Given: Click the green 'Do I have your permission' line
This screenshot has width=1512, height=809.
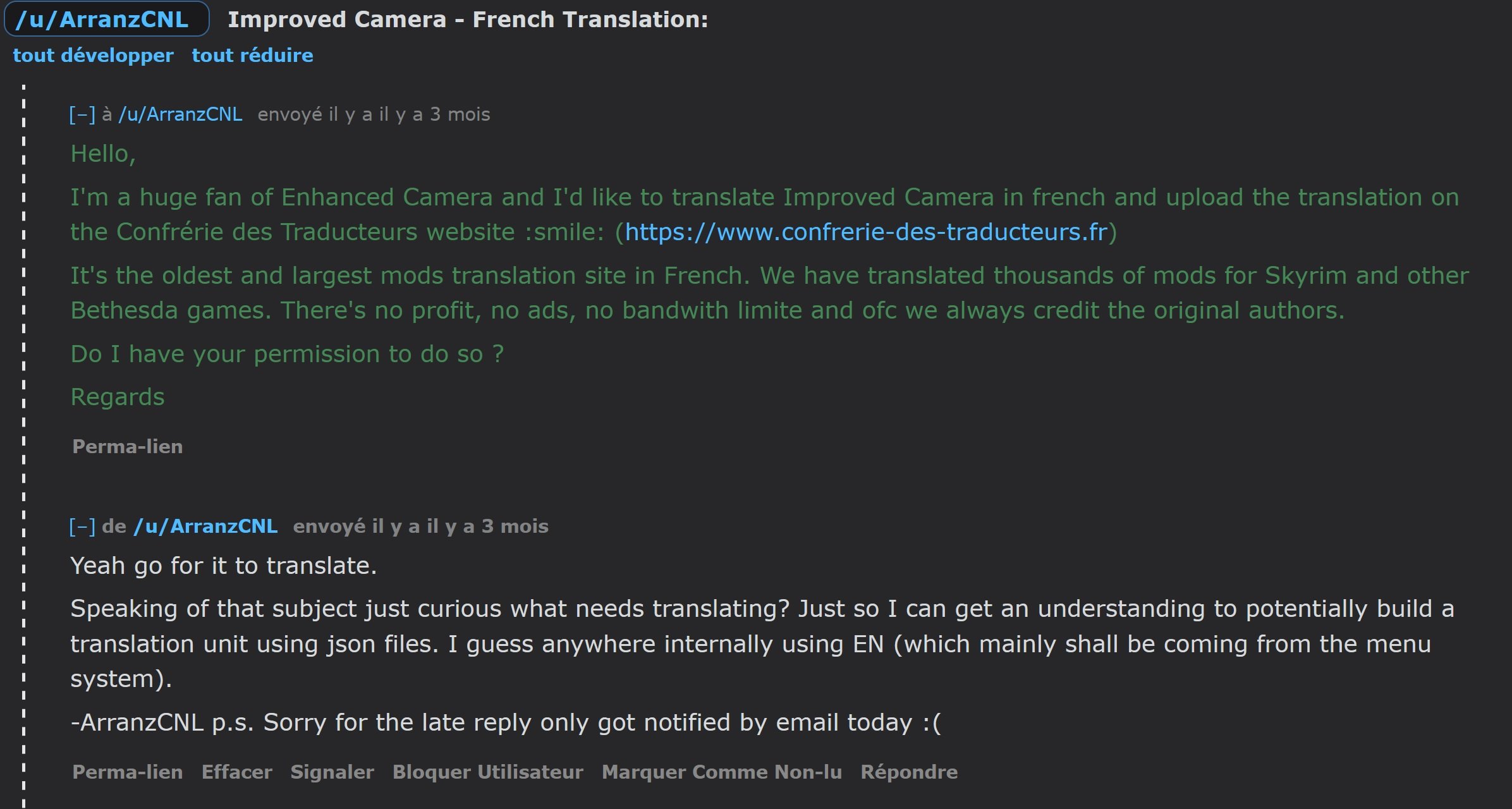Looking at the screenshot, I should (287, 354).
